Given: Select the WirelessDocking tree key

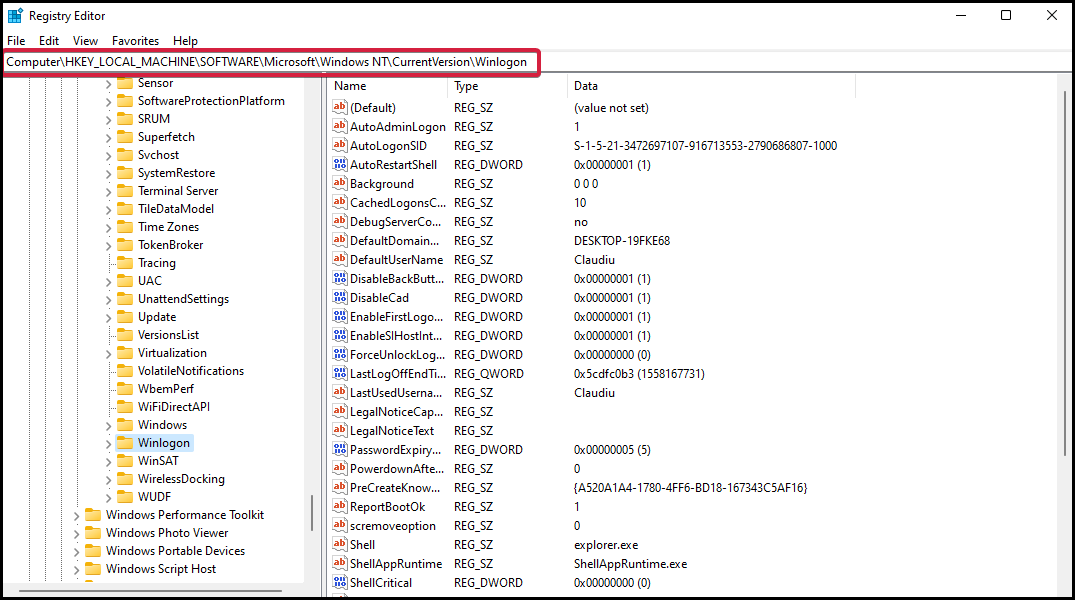Looking at the screenshot, I should [181, 479].
